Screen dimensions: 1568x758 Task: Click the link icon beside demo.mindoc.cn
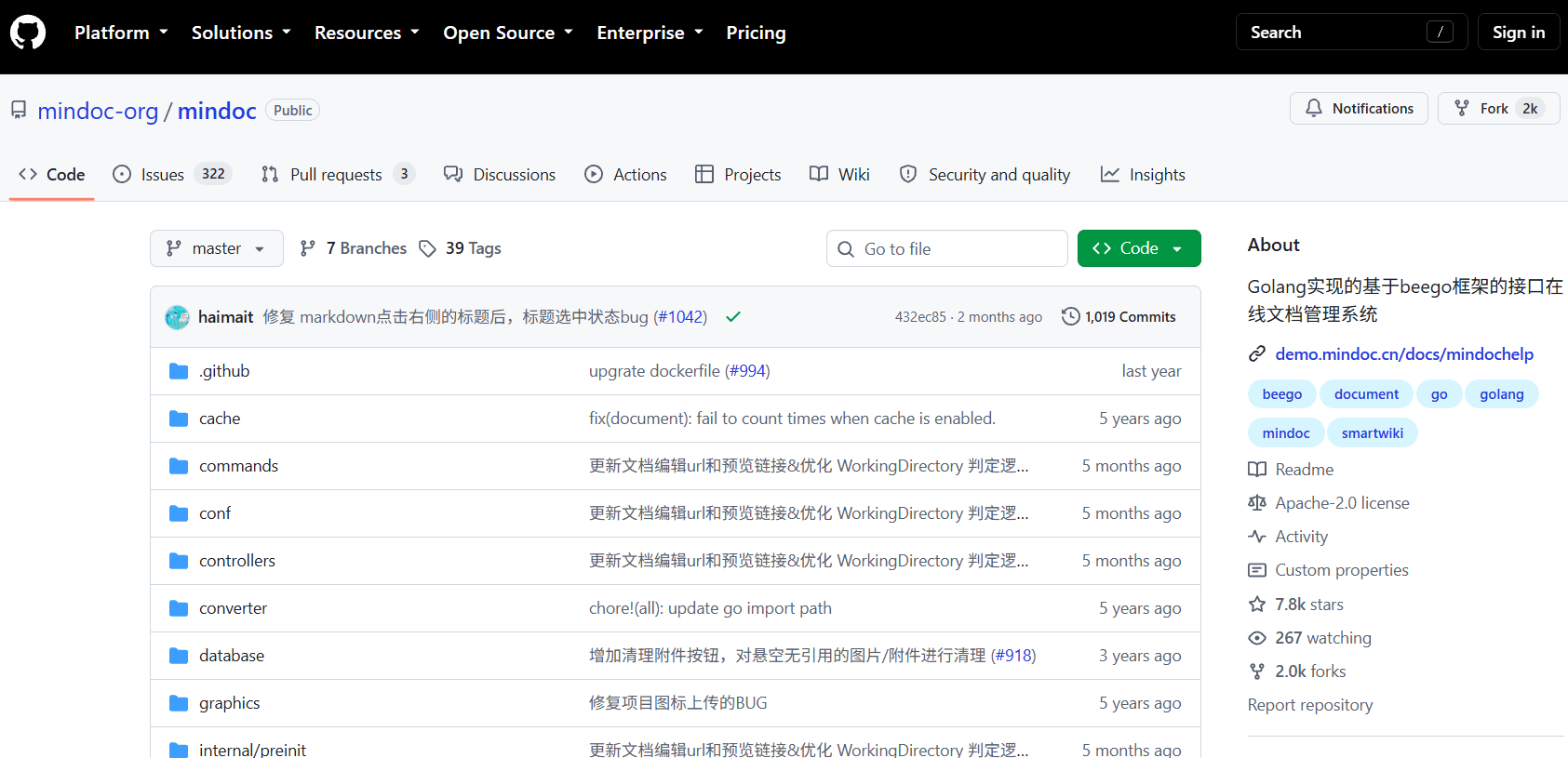coord(1257,354)
